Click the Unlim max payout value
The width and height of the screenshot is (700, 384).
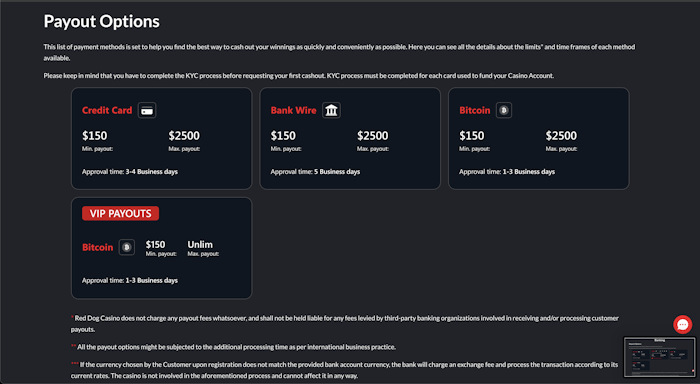[200, 245]
